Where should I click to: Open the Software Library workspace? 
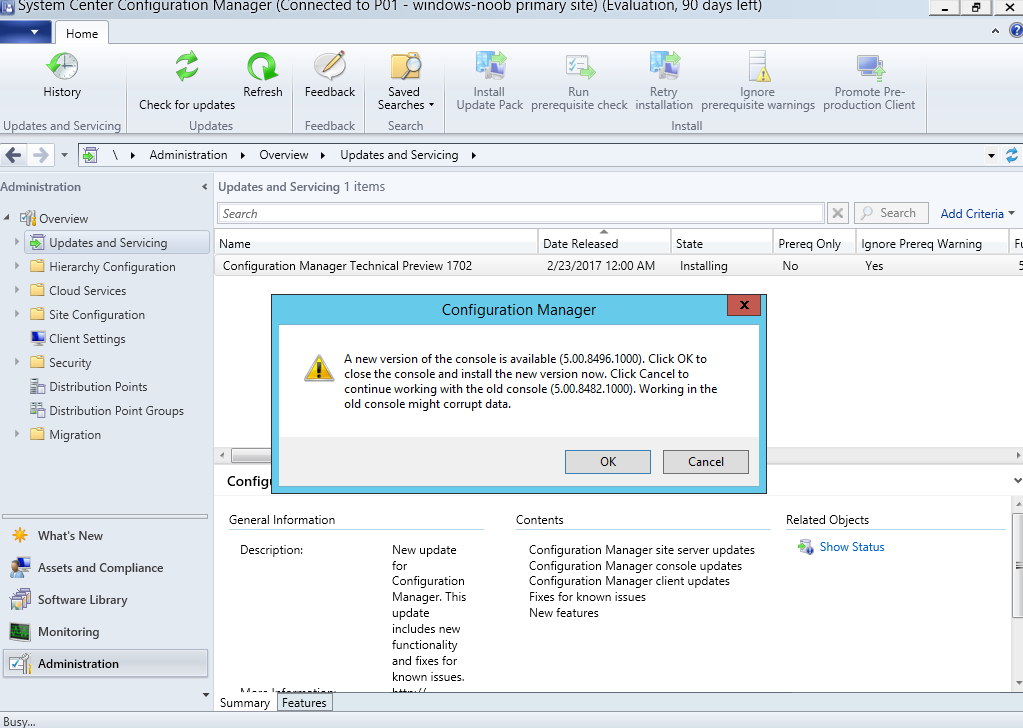(82, 599)
